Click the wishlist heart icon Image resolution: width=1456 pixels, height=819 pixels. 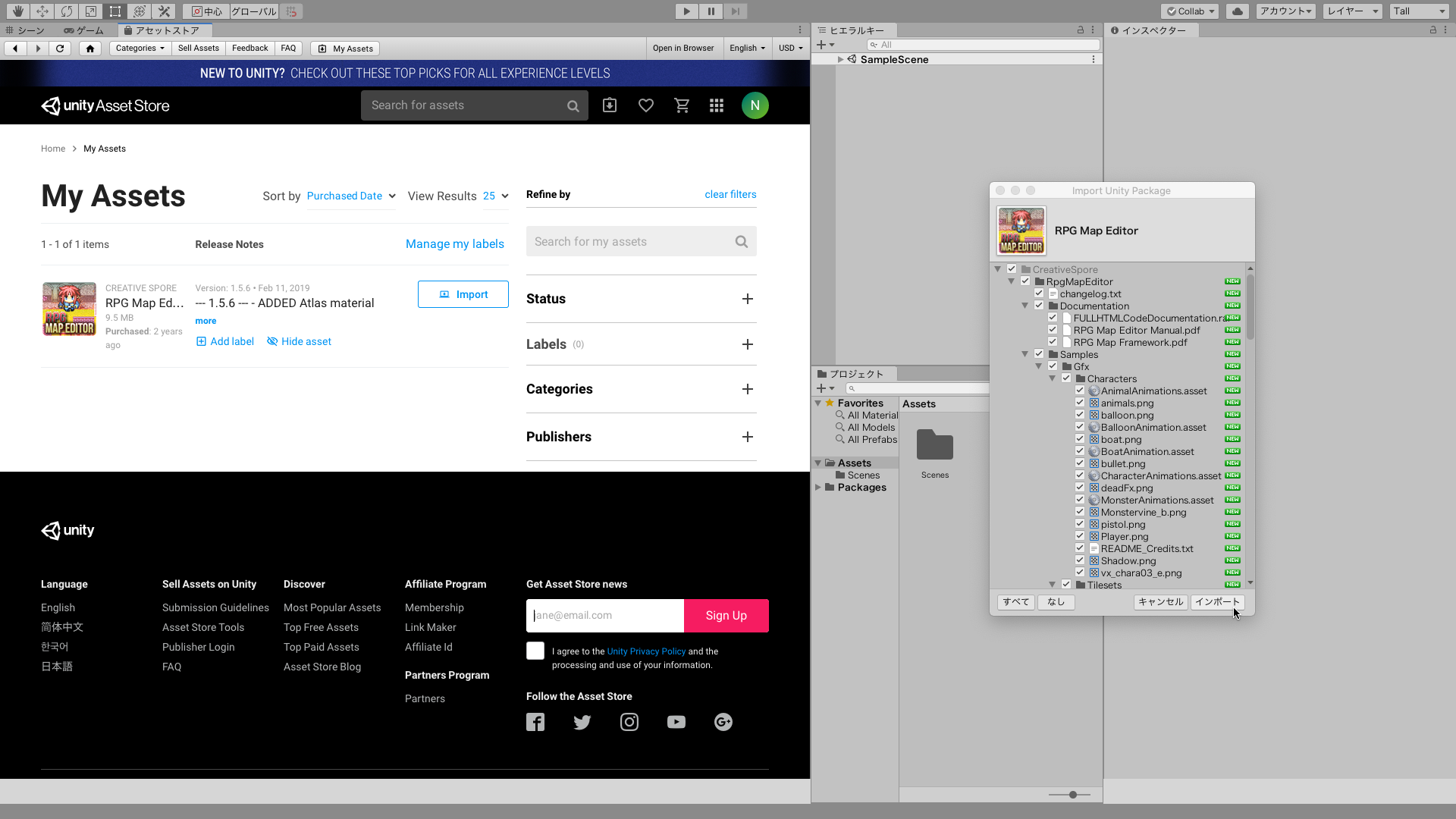[x=645, y=106]
